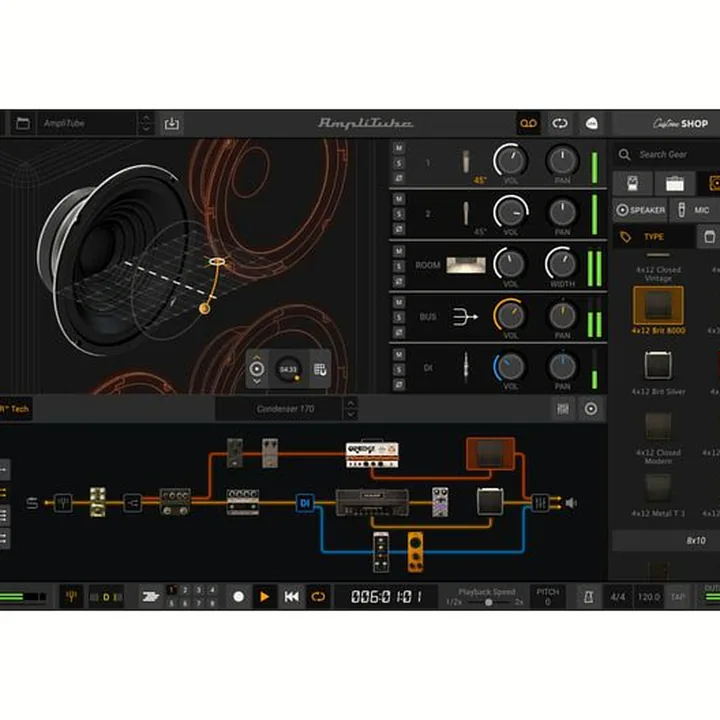Open the Condenser 170 mic selector
Screen dimensions: 720x720
279,409
